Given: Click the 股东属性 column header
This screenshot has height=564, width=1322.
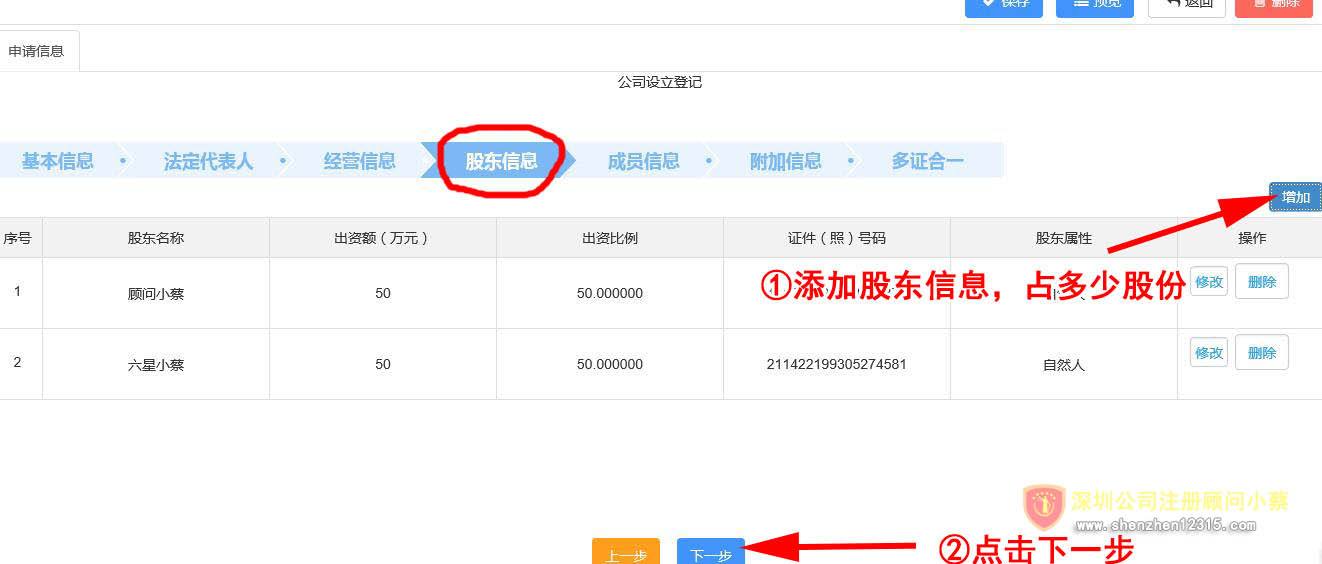Looking at the screenshot, I should tap(1064, 238).
